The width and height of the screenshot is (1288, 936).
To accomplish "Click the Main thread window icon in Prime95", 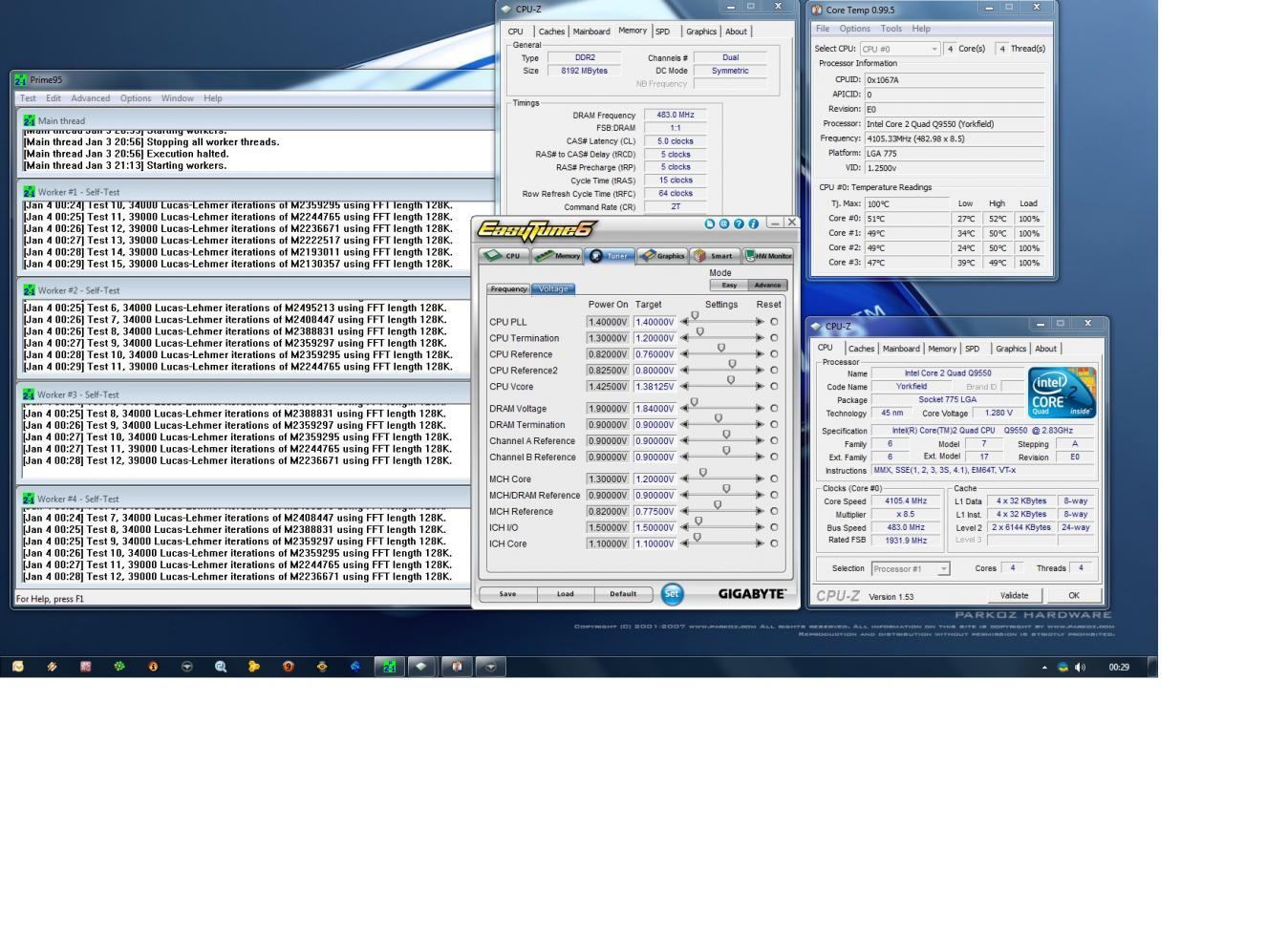I will coord(30,121).
